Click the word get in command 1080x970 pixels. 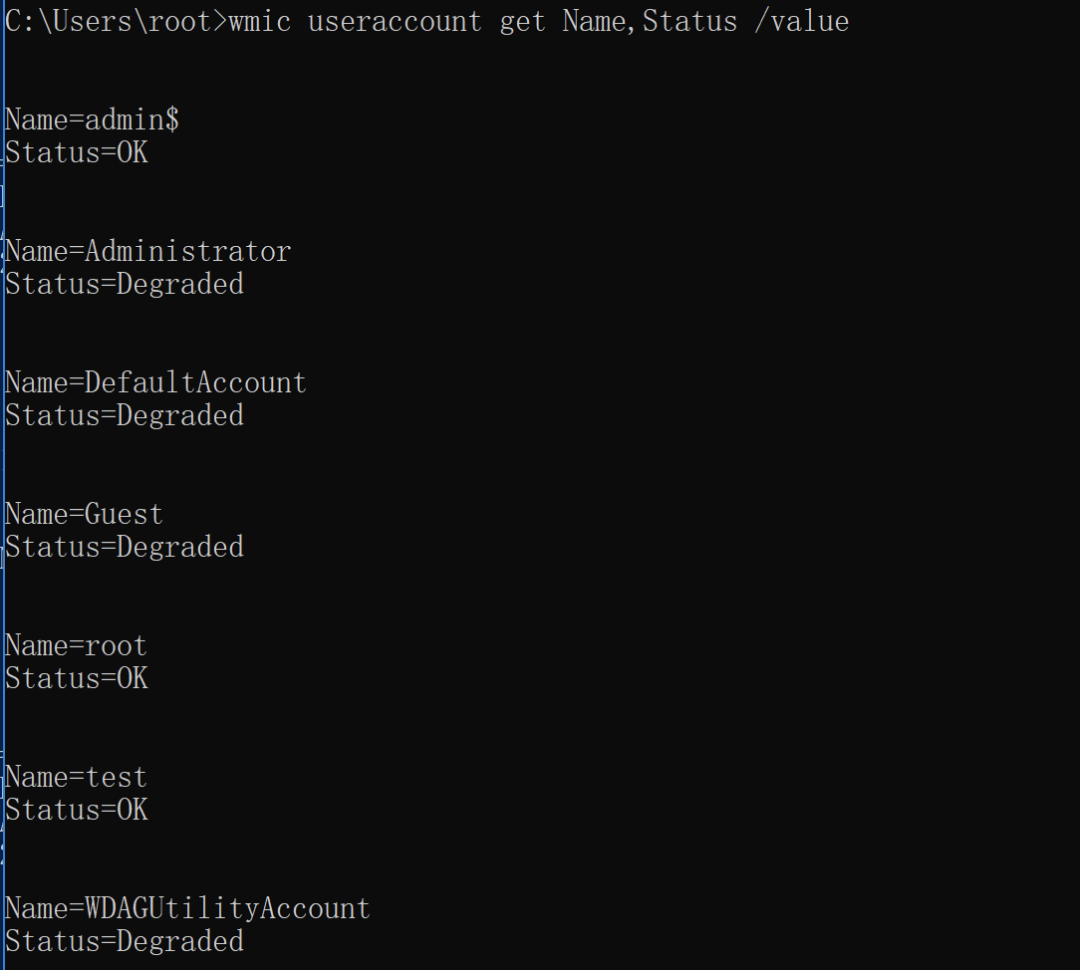point(522,21)
